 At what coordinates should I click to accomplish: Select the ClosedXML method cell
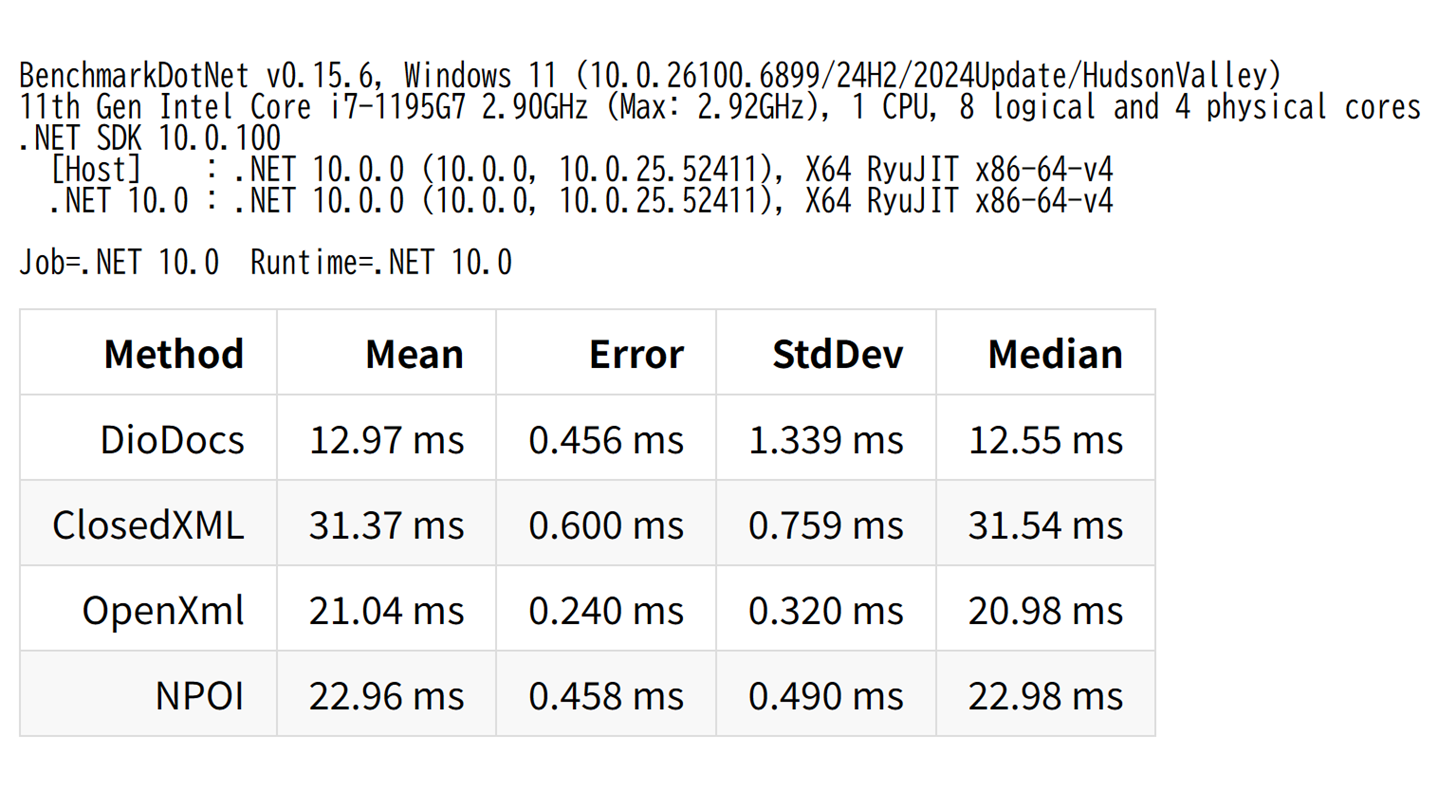click(148, 525)
